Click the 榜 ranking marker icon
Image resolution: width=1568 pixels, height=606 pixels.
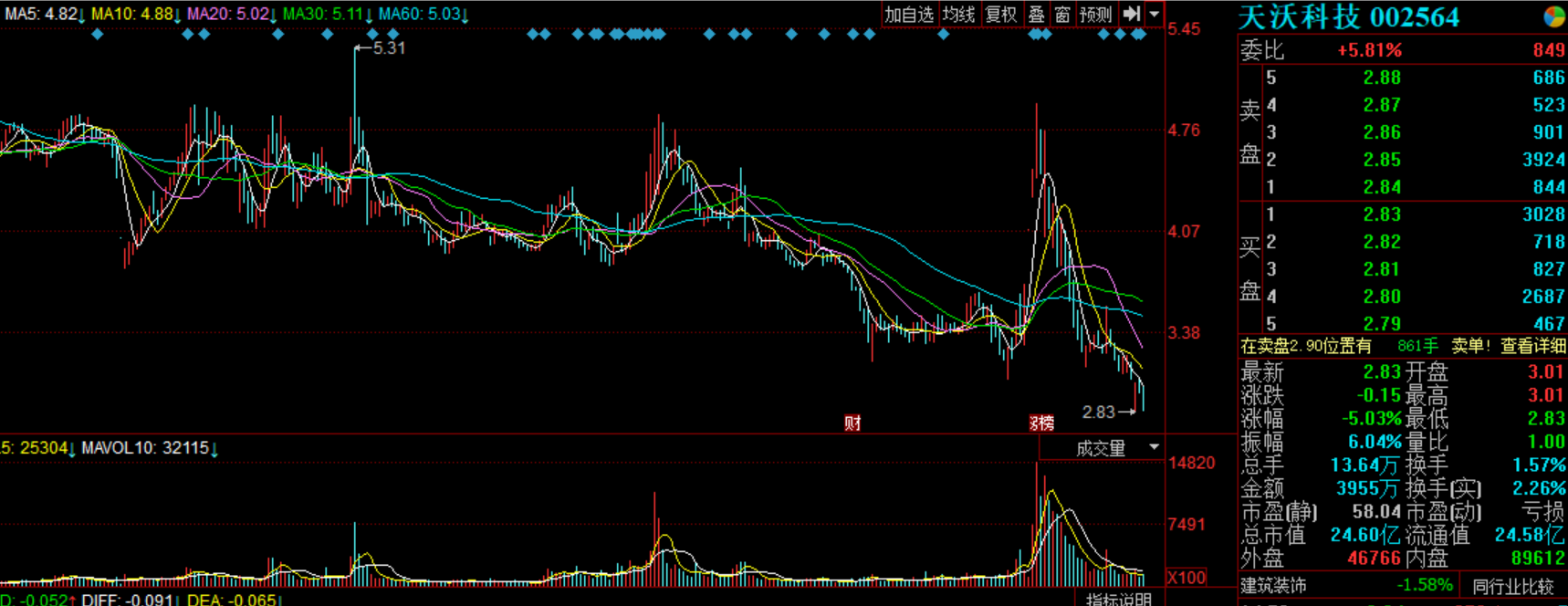tap(1041, 423)
